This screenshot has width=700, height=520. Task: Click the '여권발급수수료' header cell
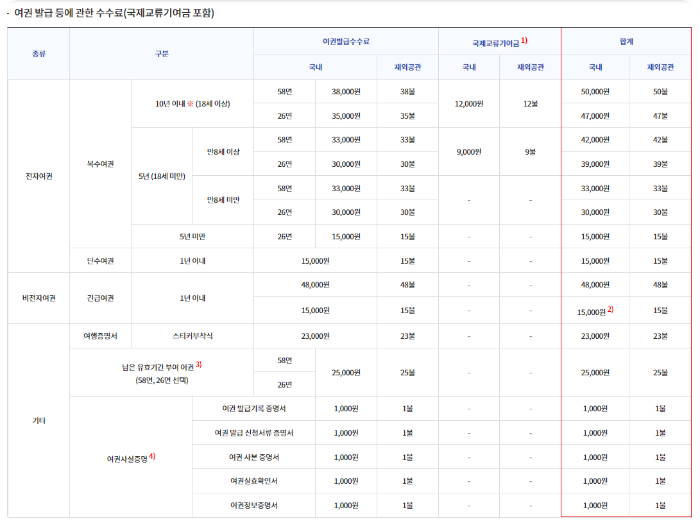[346, 42]
